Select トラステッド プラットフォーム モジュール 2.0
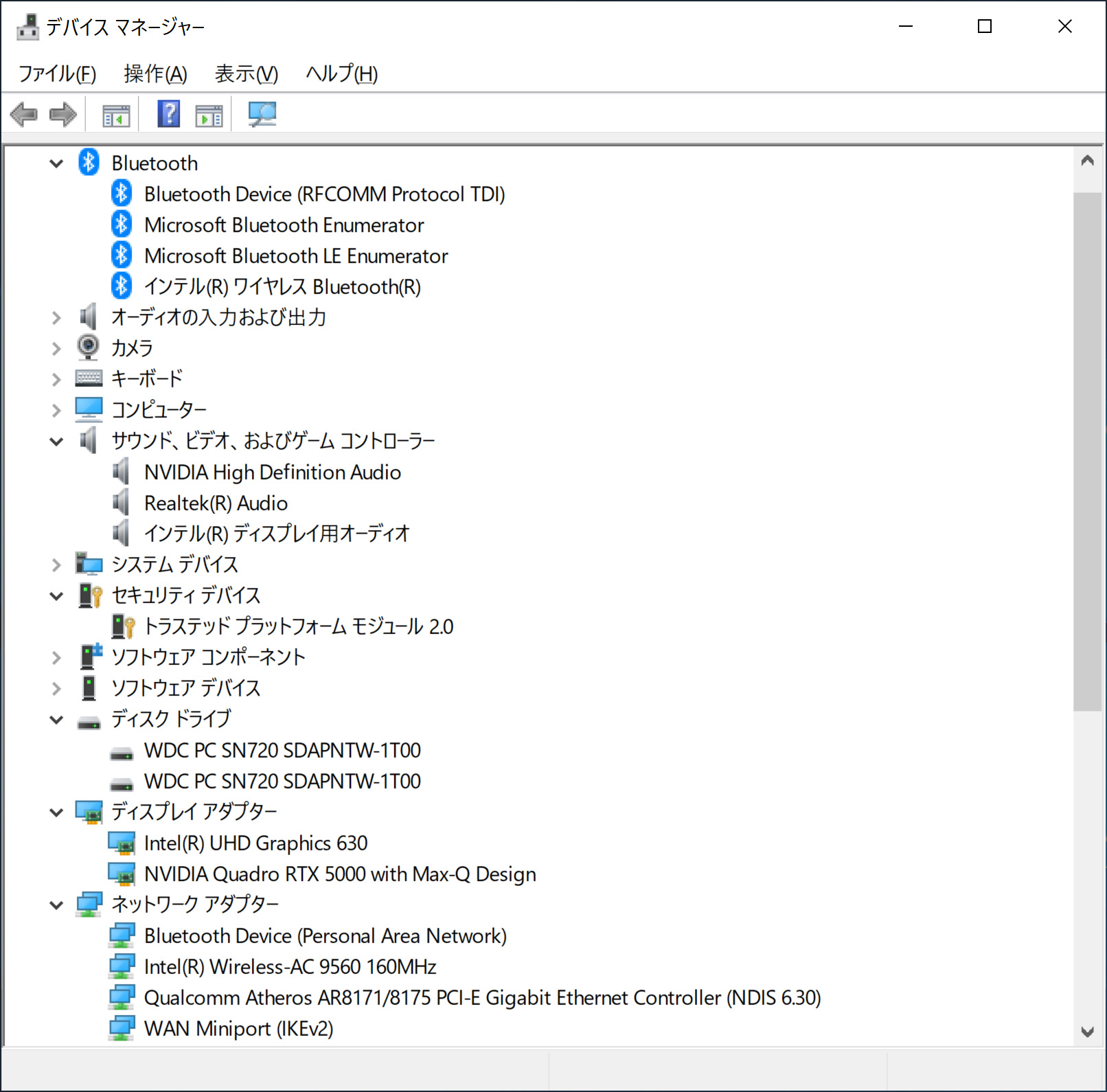This screenshot has width=1107, height=1092. [298, 626]
